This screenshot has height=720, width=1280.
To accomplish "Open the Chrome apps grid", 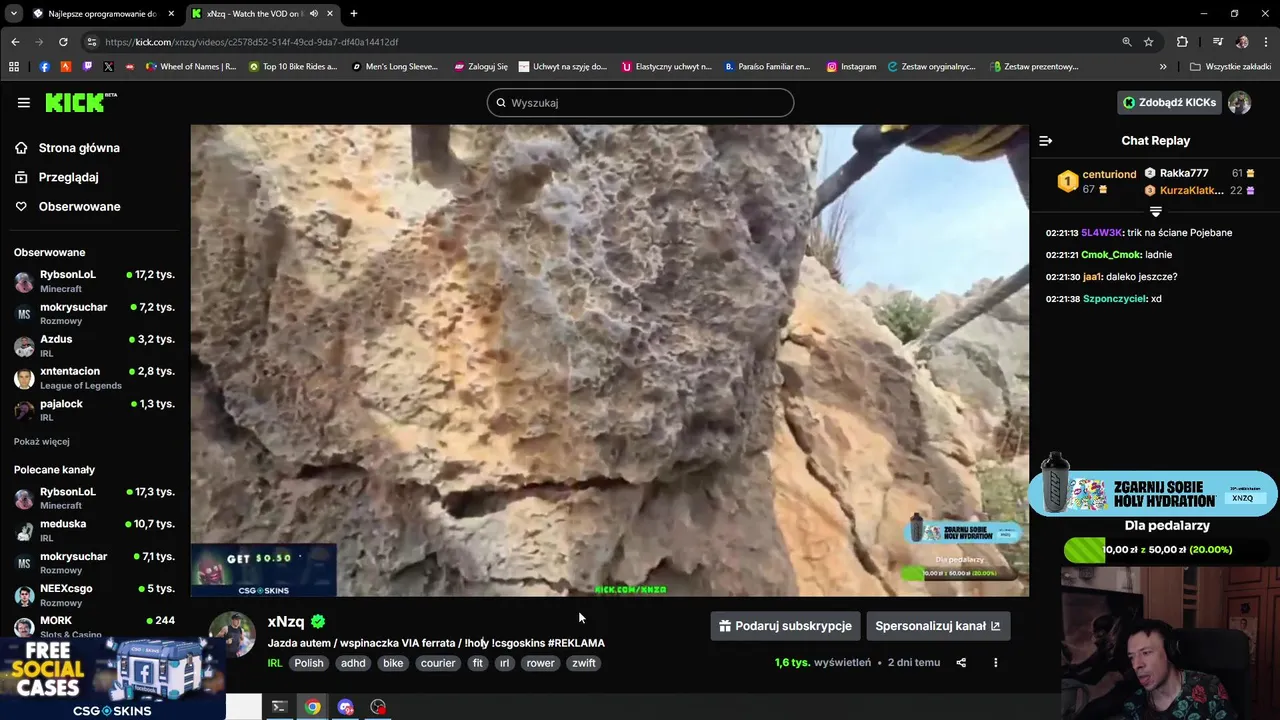I will 14,67.
